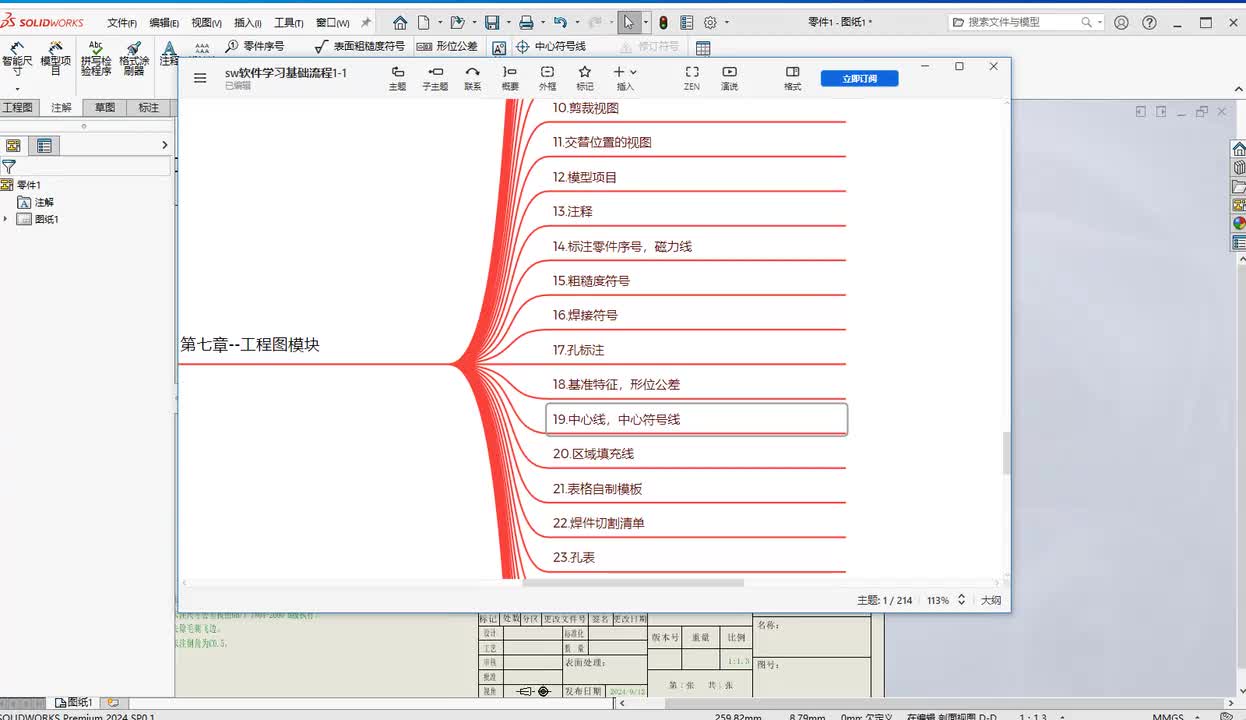1246x720 pixels.
Task: Open the search options dropdown arrow
Action: (x=1099, y=22)
